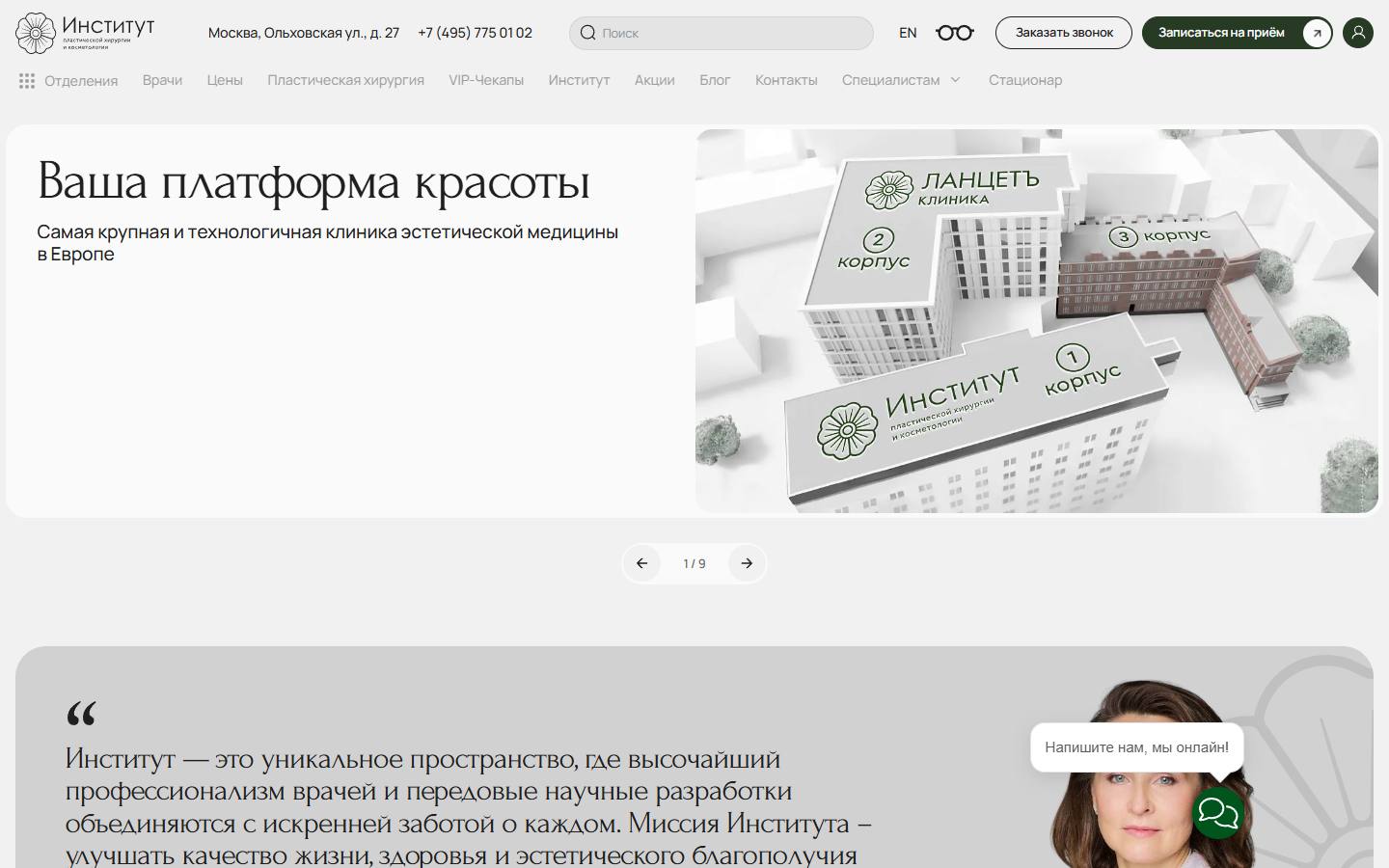The width and height of the screenshot is (1389, 868).
Task: Expand the Специалистам dropdown chevron
Action: 955,80
